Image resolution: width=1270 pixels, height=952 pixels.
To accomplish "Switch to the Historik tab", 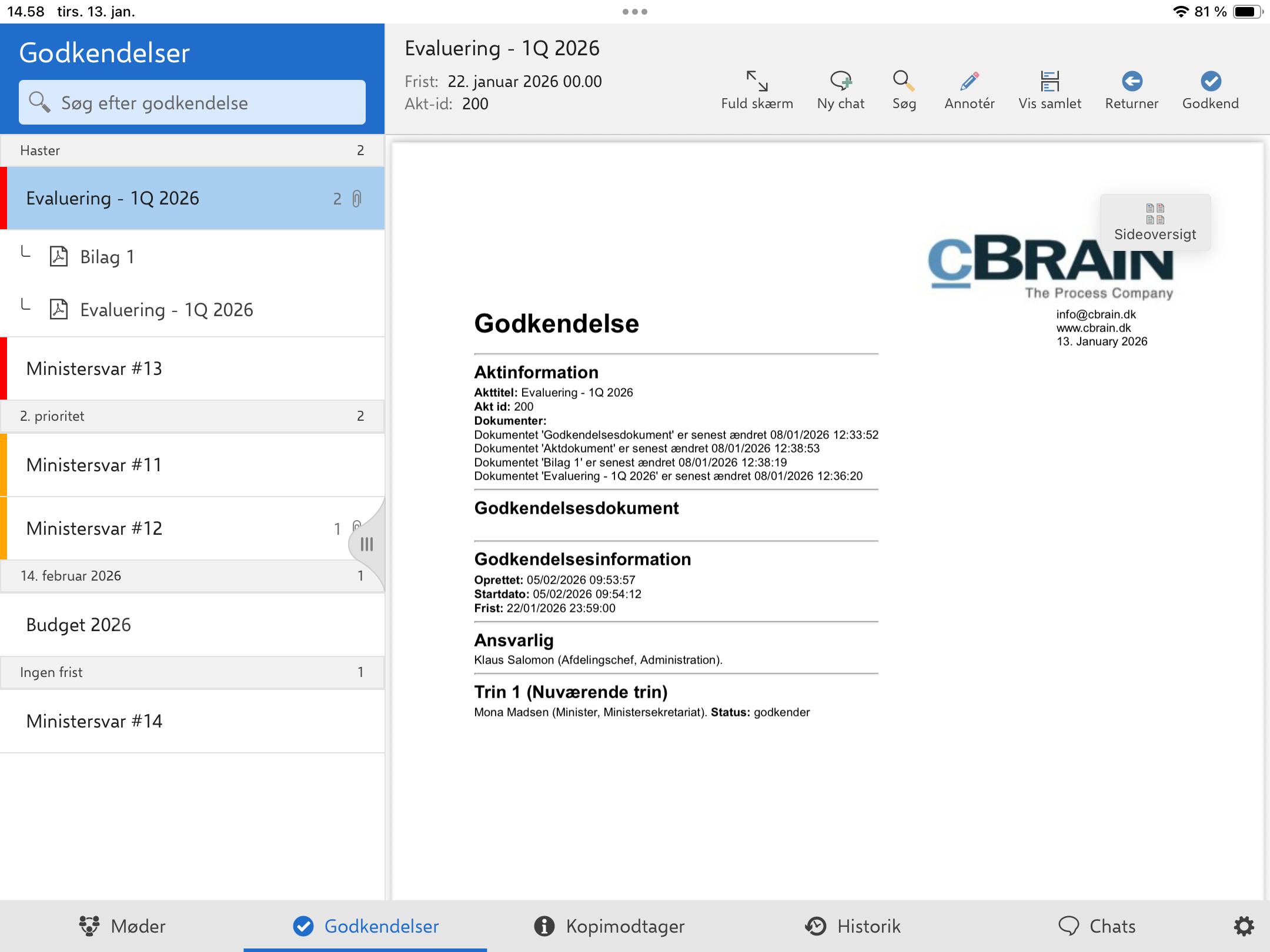I will point(853,926).
